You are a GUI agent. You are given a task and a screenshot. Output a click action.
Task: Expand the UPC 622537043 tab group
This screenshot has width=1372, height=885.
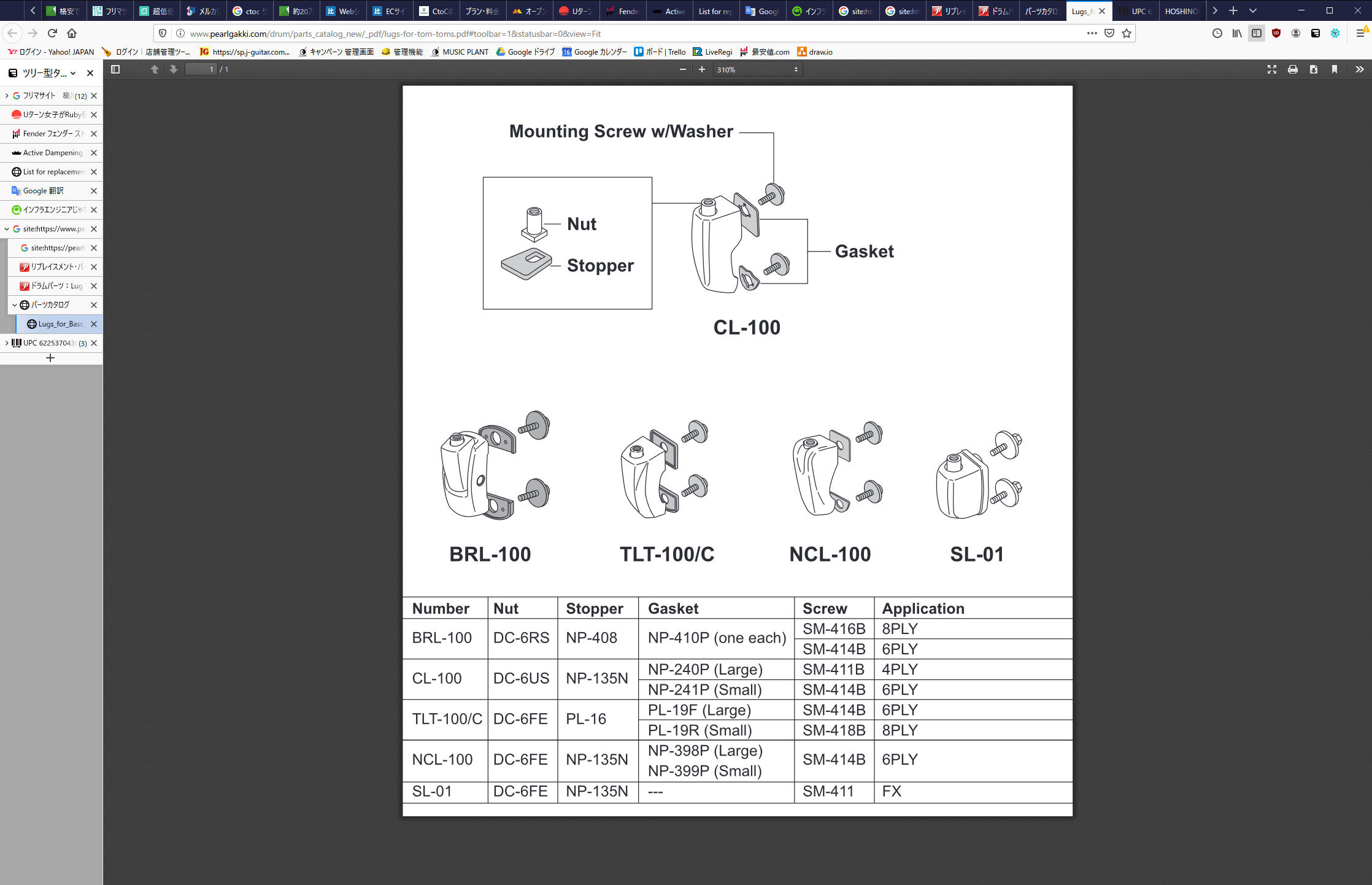tap(6, 343)
